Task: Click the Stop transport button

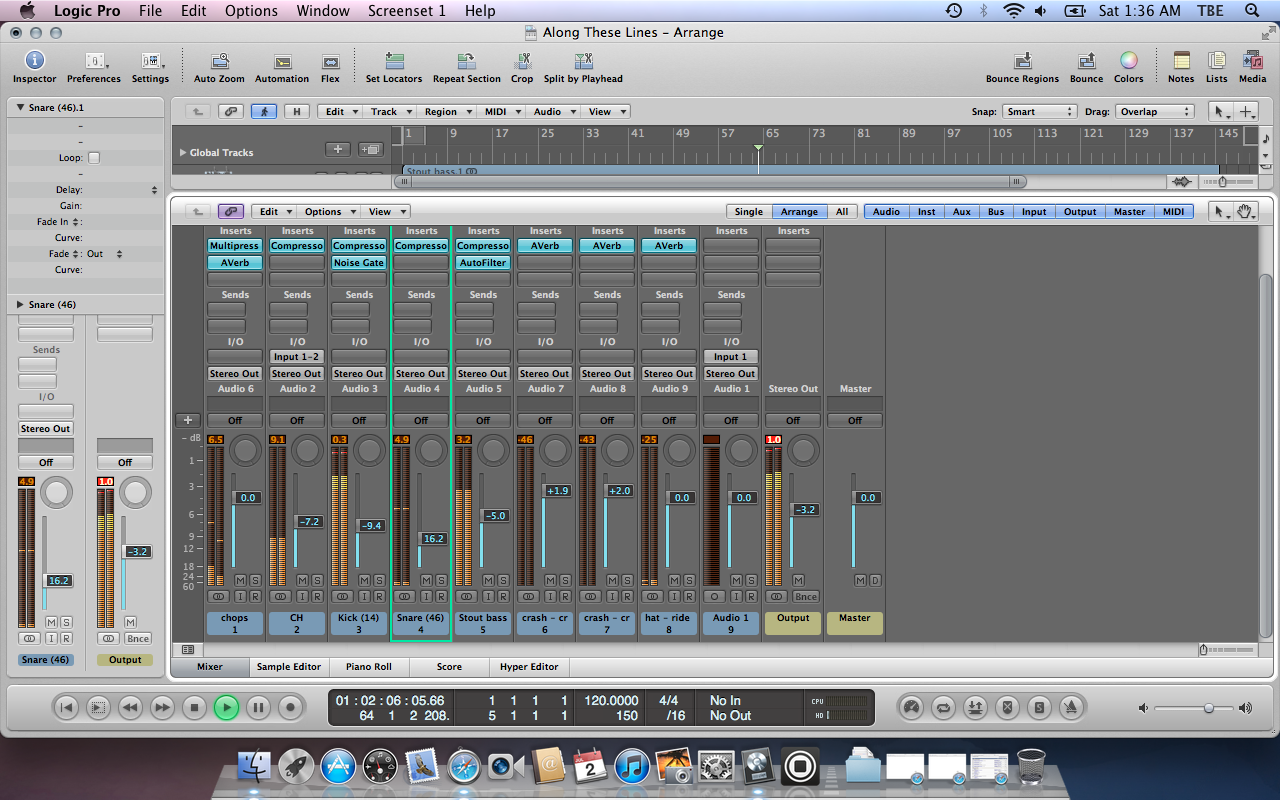Action: (194, 708)
